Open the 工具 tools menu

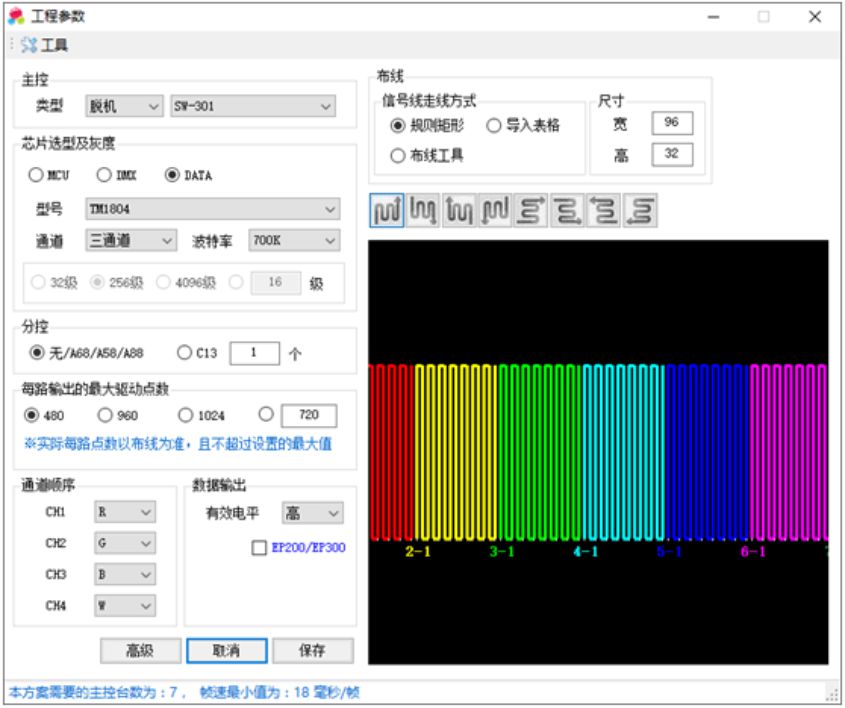pos(44,45)
